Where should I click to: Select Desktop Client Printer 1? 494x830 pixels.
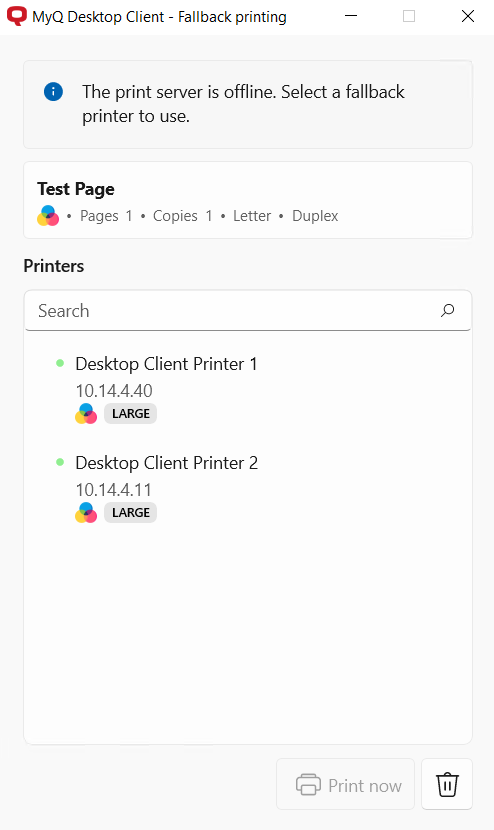248,389
